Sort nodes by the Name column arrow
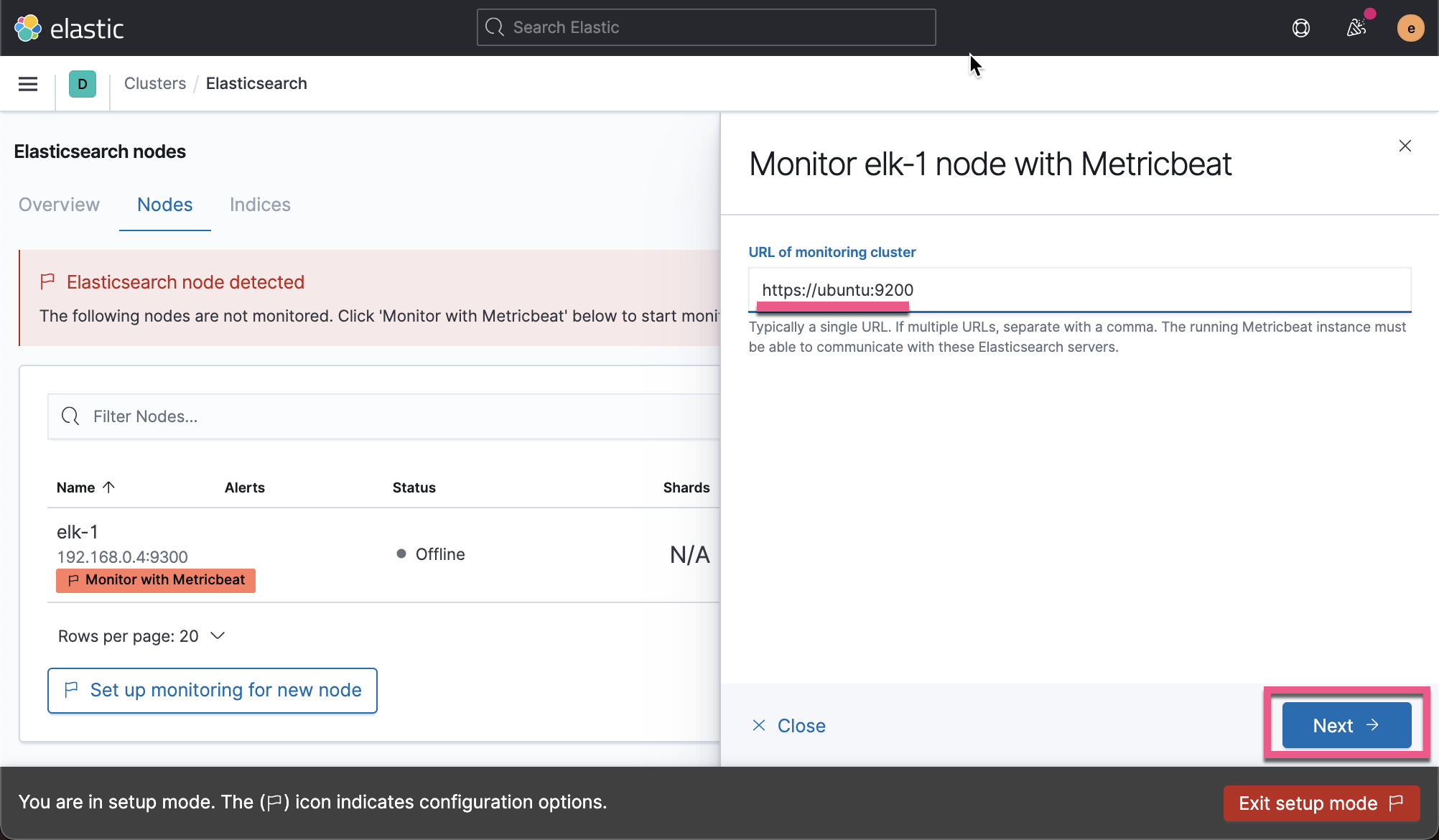The image size is (1439, 840). 109,487
